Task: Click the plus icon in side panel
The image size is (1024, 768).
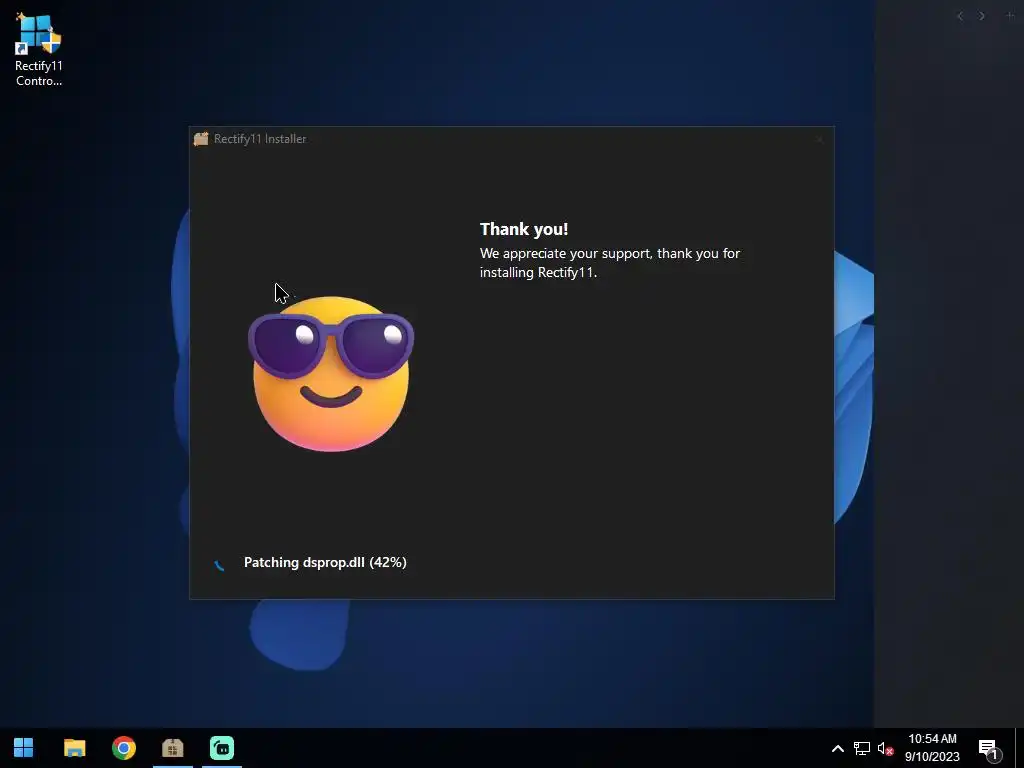Action: 1010,15
